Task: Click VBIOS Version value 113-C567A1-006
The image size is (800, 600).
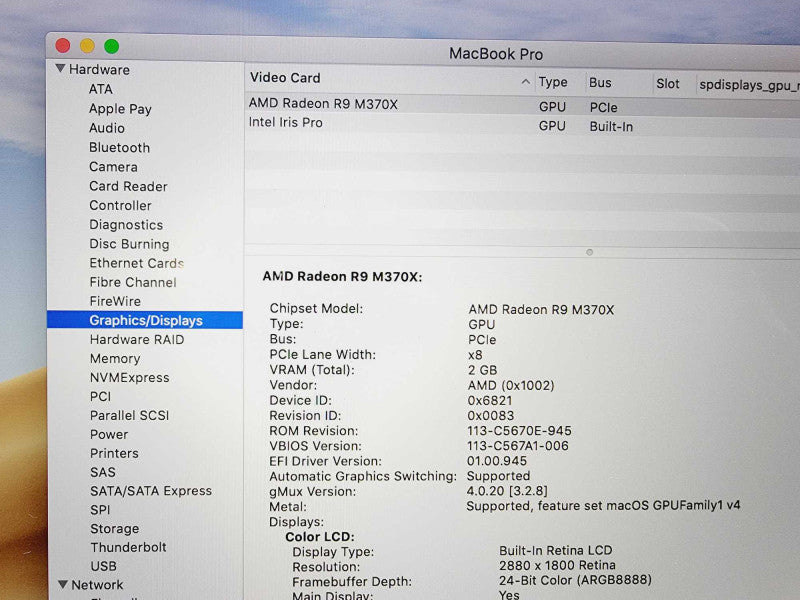Action: [517, 446]
